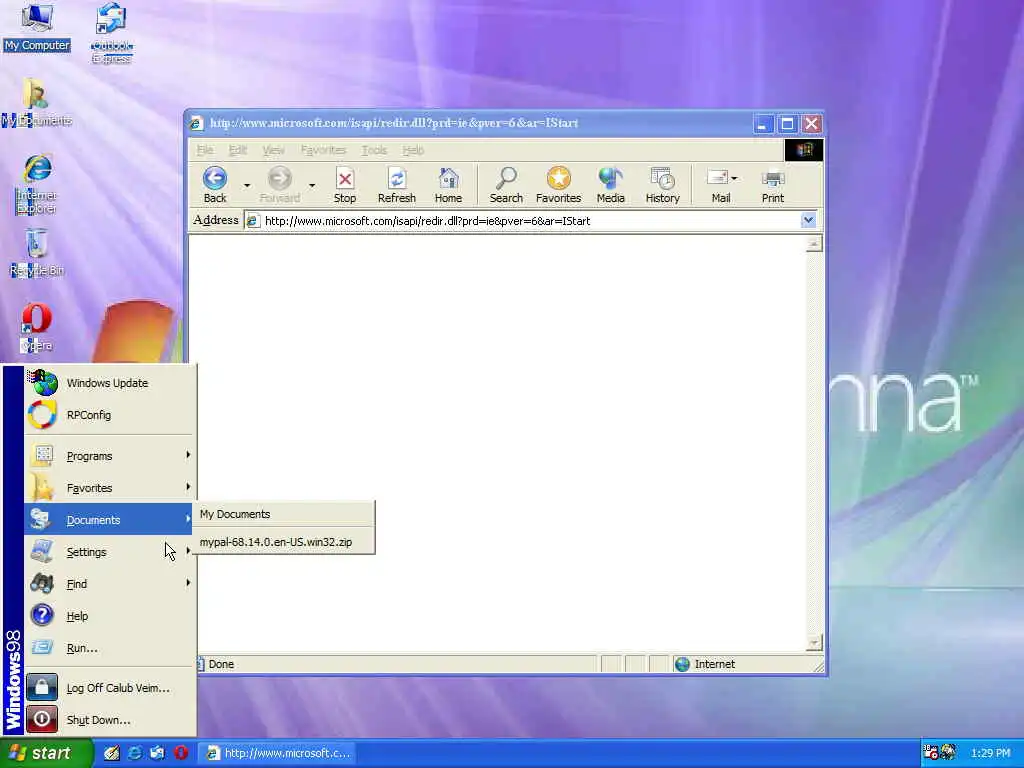
Task: Open the File menu
Action: tap(204, 150)
